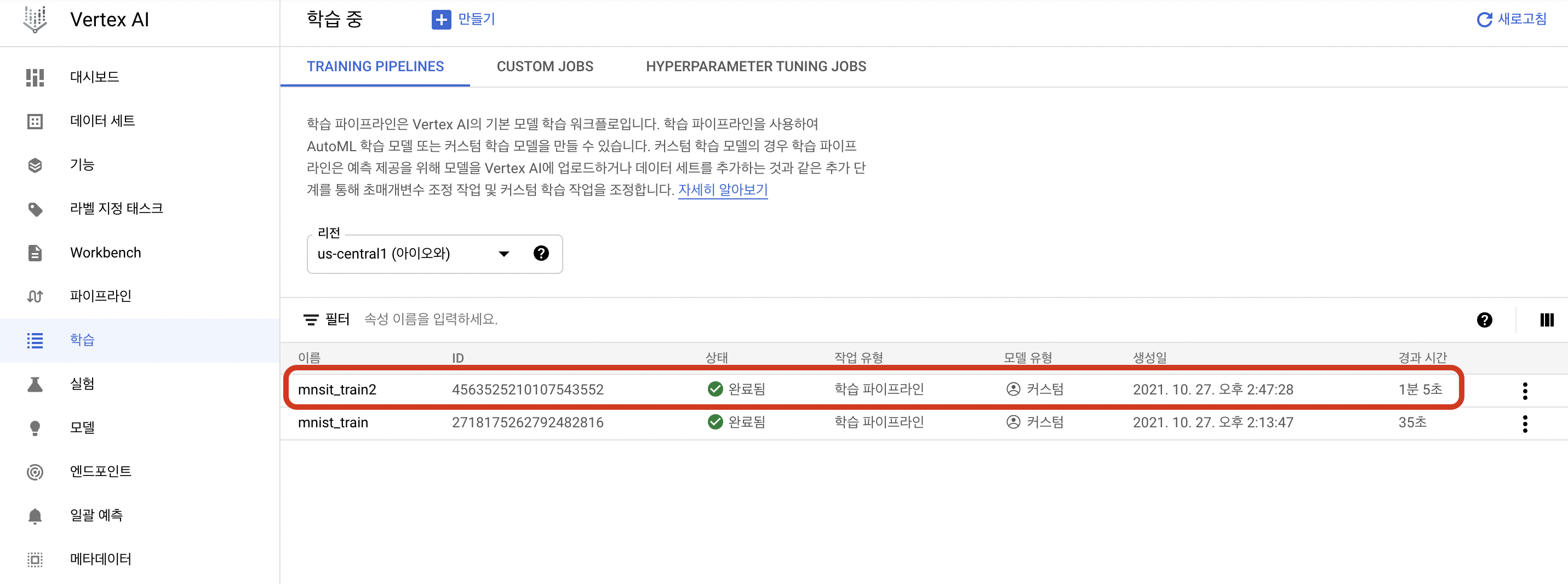The height and width of the screenshot is (584, 1568).
Task: Switch to the CUSTOM JOBS tab
Action: point(545,66)
